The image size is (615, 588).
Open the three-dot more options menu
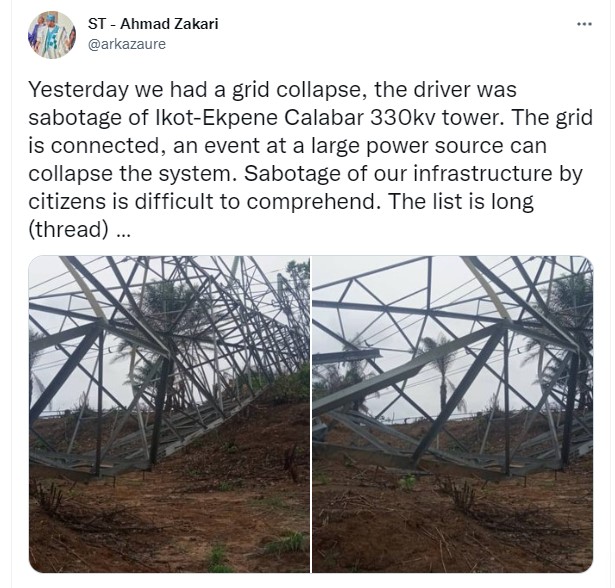[x=584, y=24]
